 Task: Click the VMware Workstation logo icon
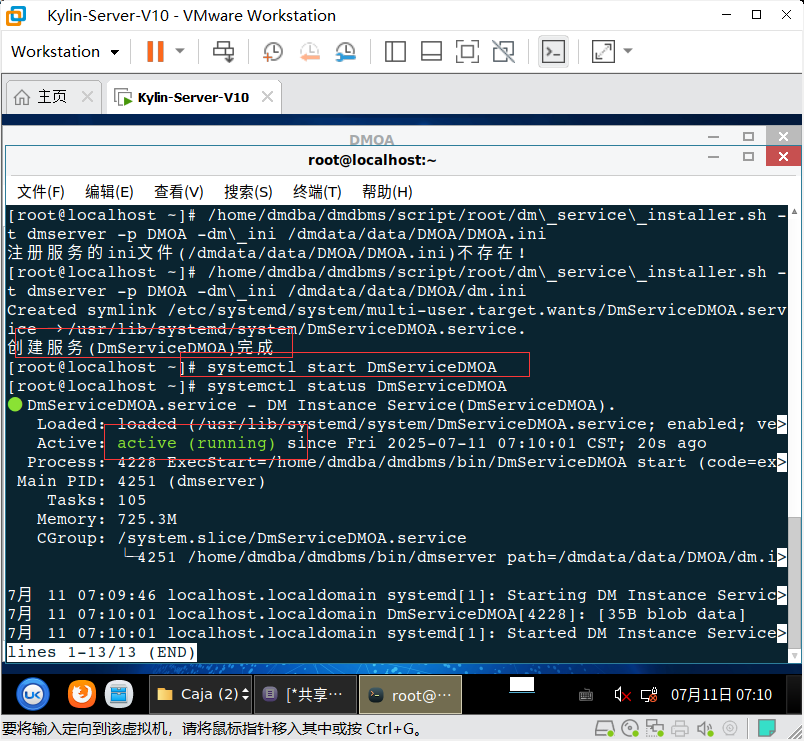[x=16, y=16]
